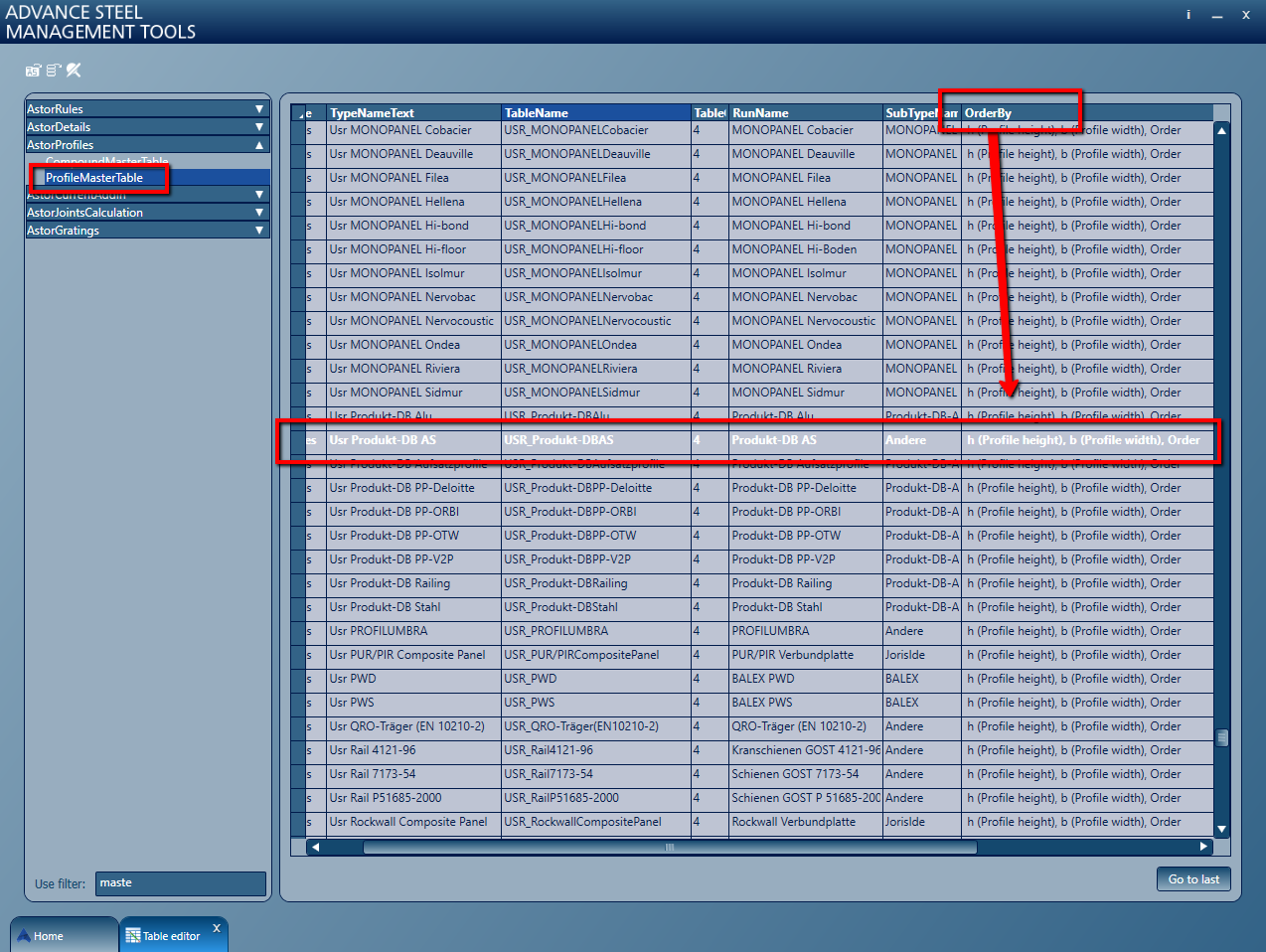Click the OrderBy column header
Screen dimensions: 1266x952
(1016, 111)
